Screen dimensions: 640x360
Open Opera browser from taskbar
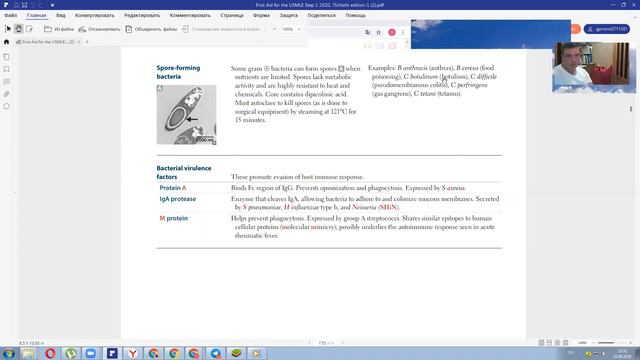[50, 353]
